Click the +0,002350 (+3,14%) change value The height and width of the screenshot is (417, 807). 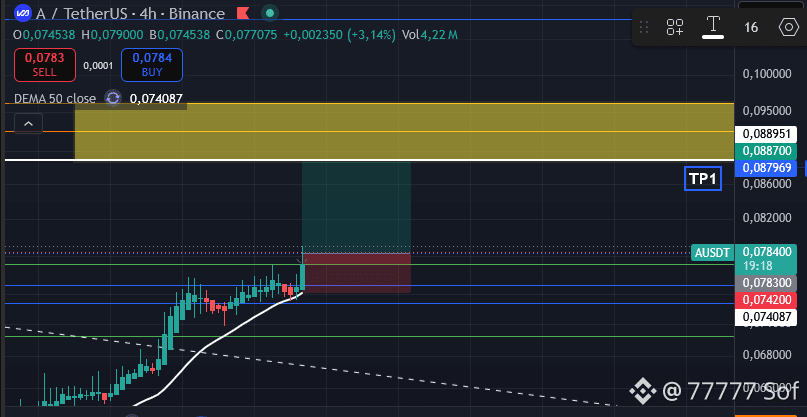339,35
